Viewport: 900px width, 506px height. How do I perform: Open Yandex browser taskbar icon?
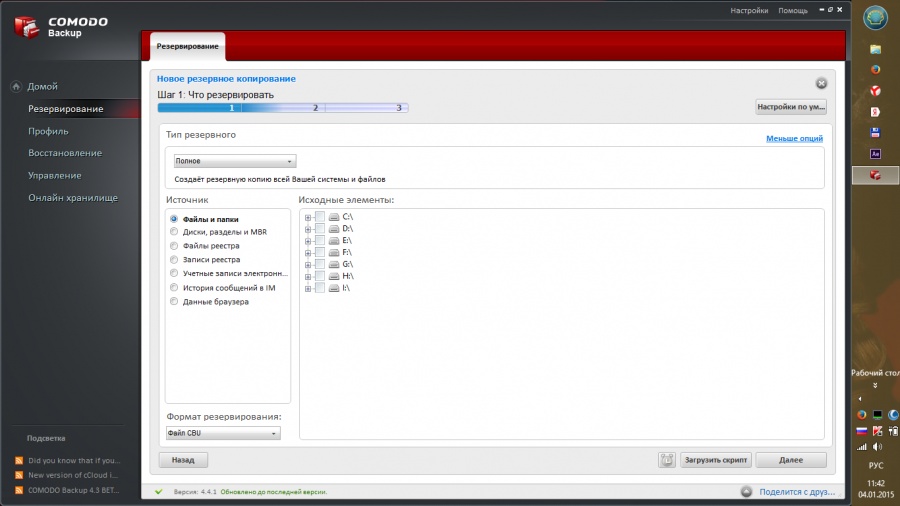(x=875, y=91)
